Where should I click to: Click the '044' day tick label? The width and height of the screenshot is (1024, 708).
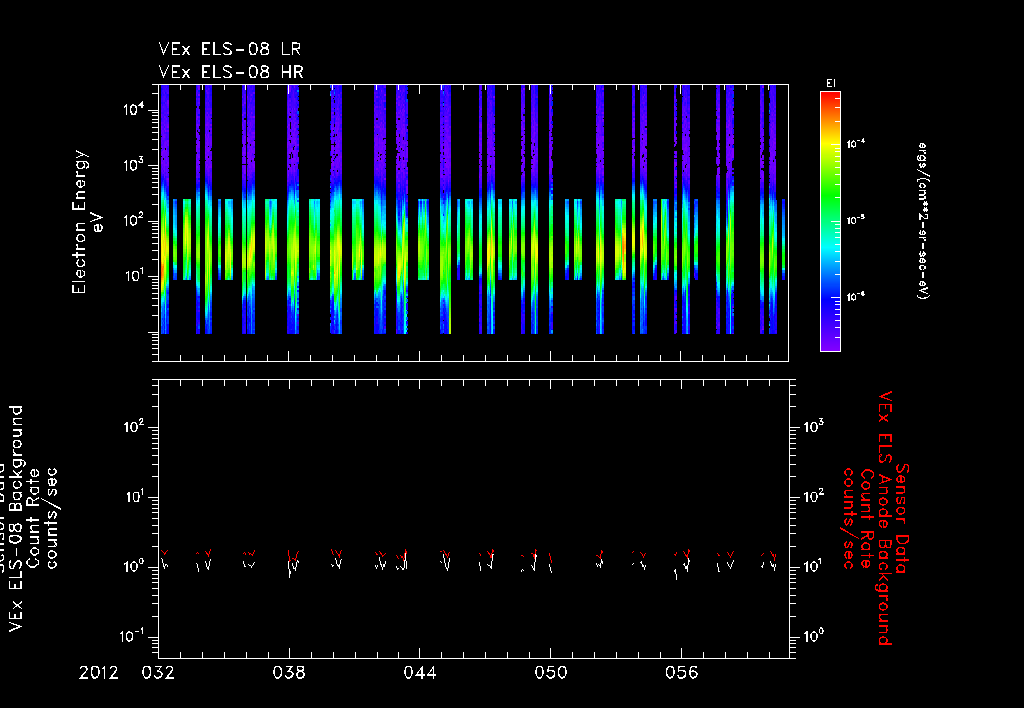point(420,673)
